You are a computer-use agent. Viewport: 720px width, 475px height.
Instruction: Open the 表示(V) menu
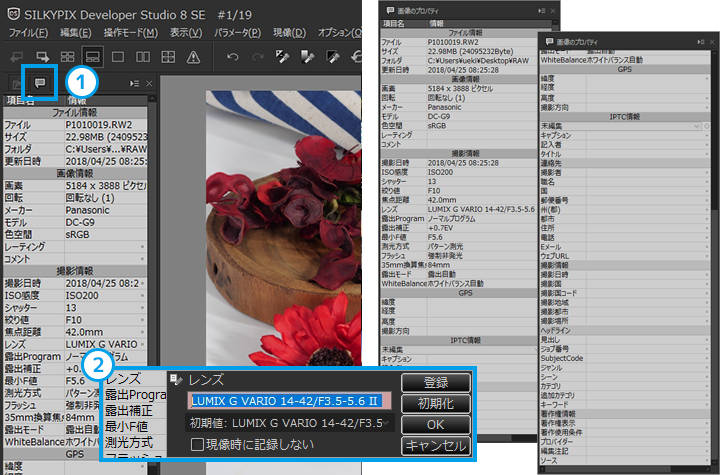pyautogui.click(x=186, y=33)
